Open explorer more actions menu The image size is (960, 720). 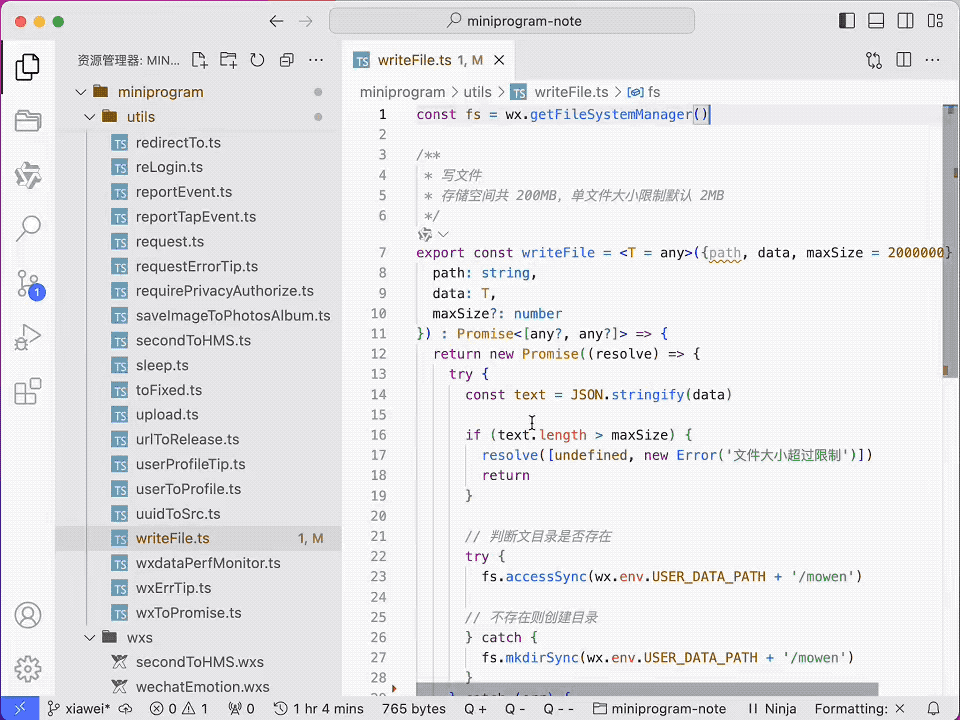(316, 60)
